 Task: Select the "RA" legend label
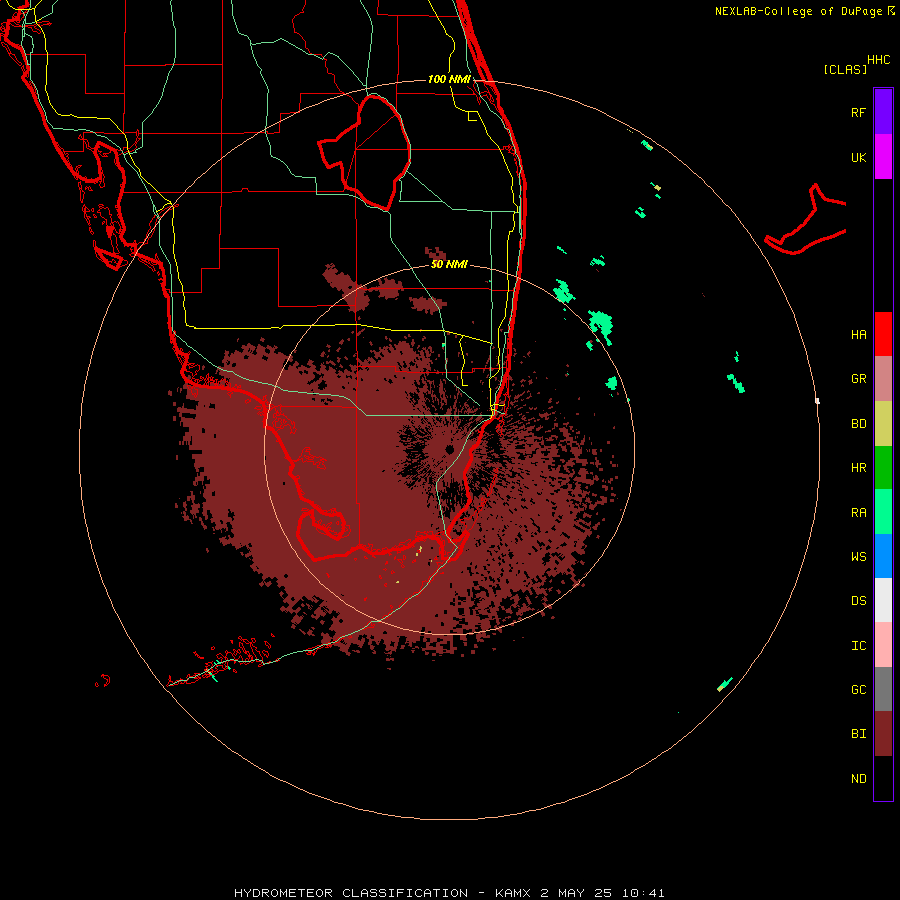coord(858,513)
